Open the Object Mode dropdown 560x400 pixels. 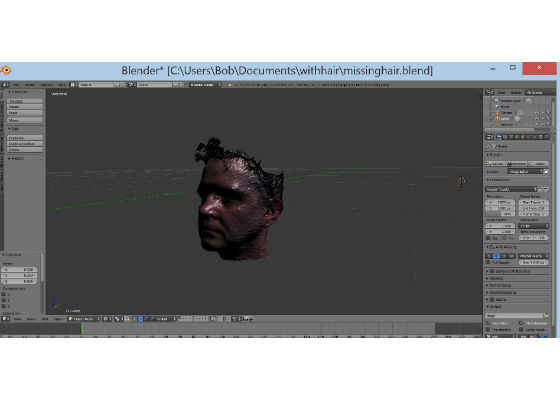84,319
